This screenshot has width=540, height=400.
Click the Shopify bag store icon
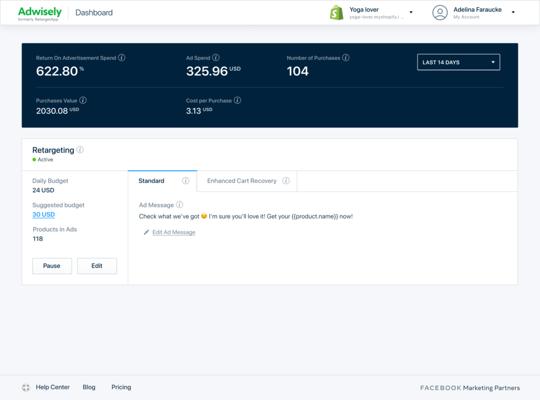336,13
